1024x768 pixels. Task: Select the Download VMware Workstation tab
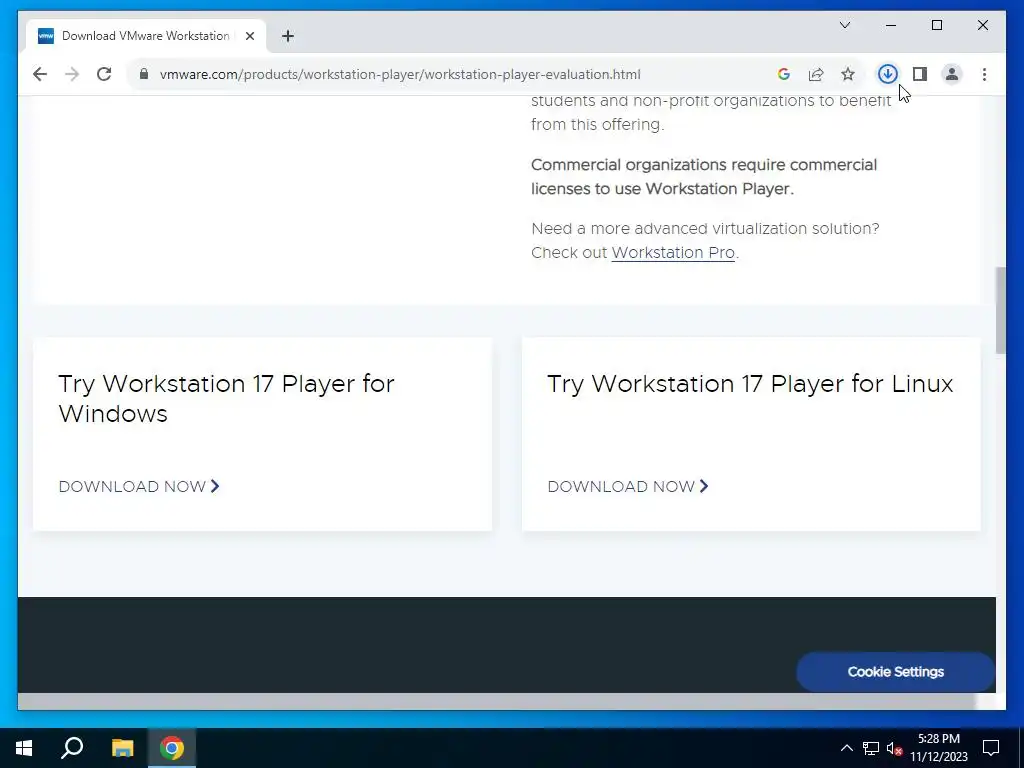[x=146, y=36]
